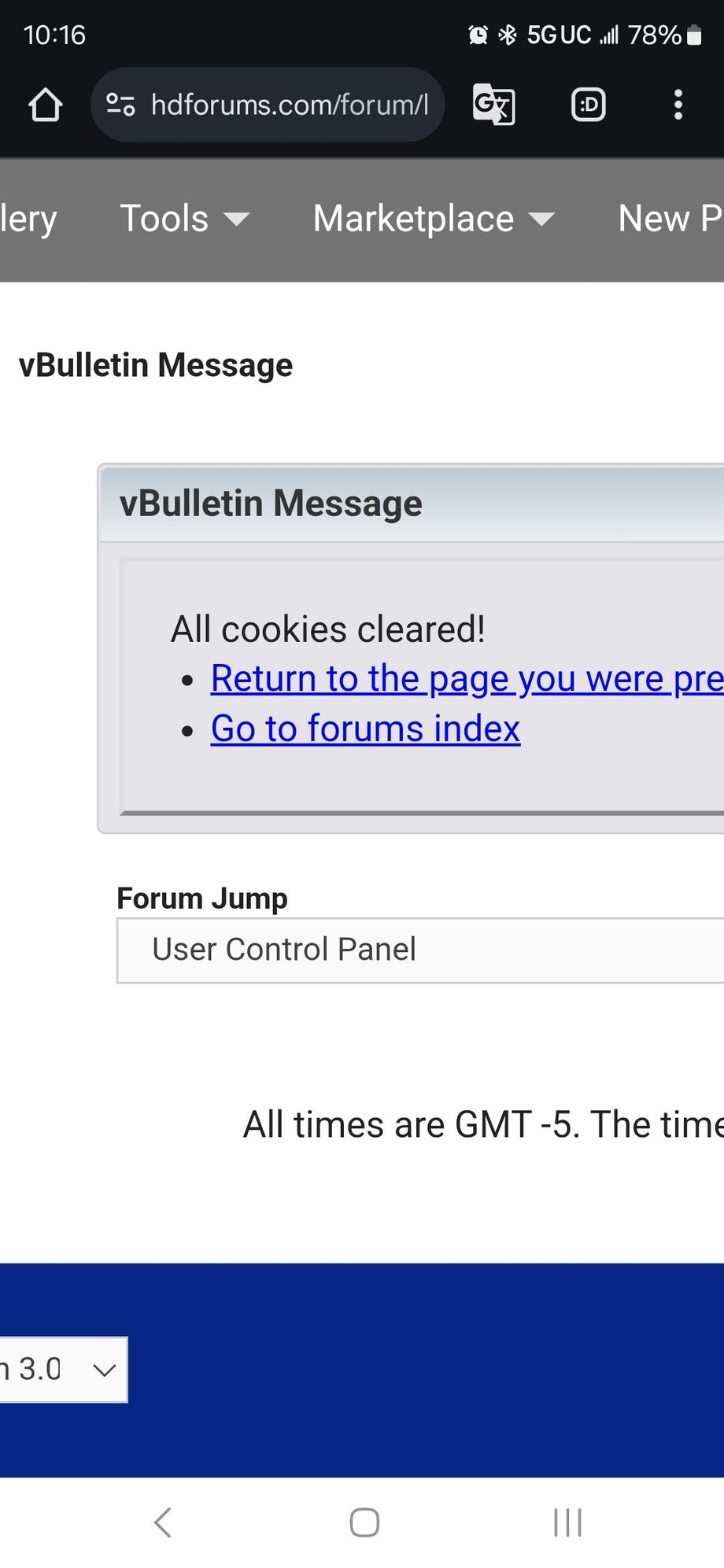724x1568 pixels.
Task: Tap the hdforums.com address bar
Action: click(289, 105)
